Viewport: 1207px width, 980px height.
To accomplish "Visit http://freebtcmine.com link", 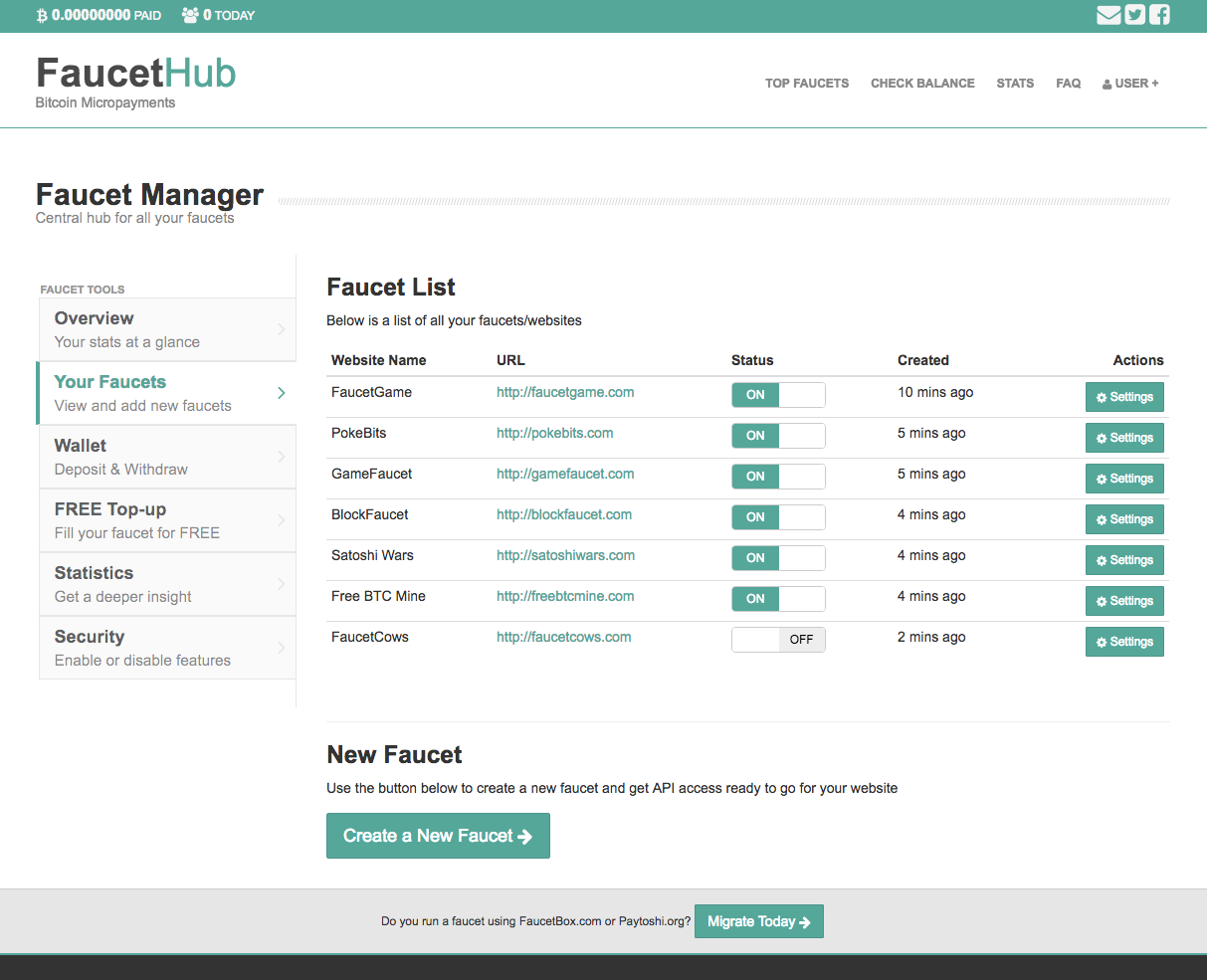I will (565, 596).
